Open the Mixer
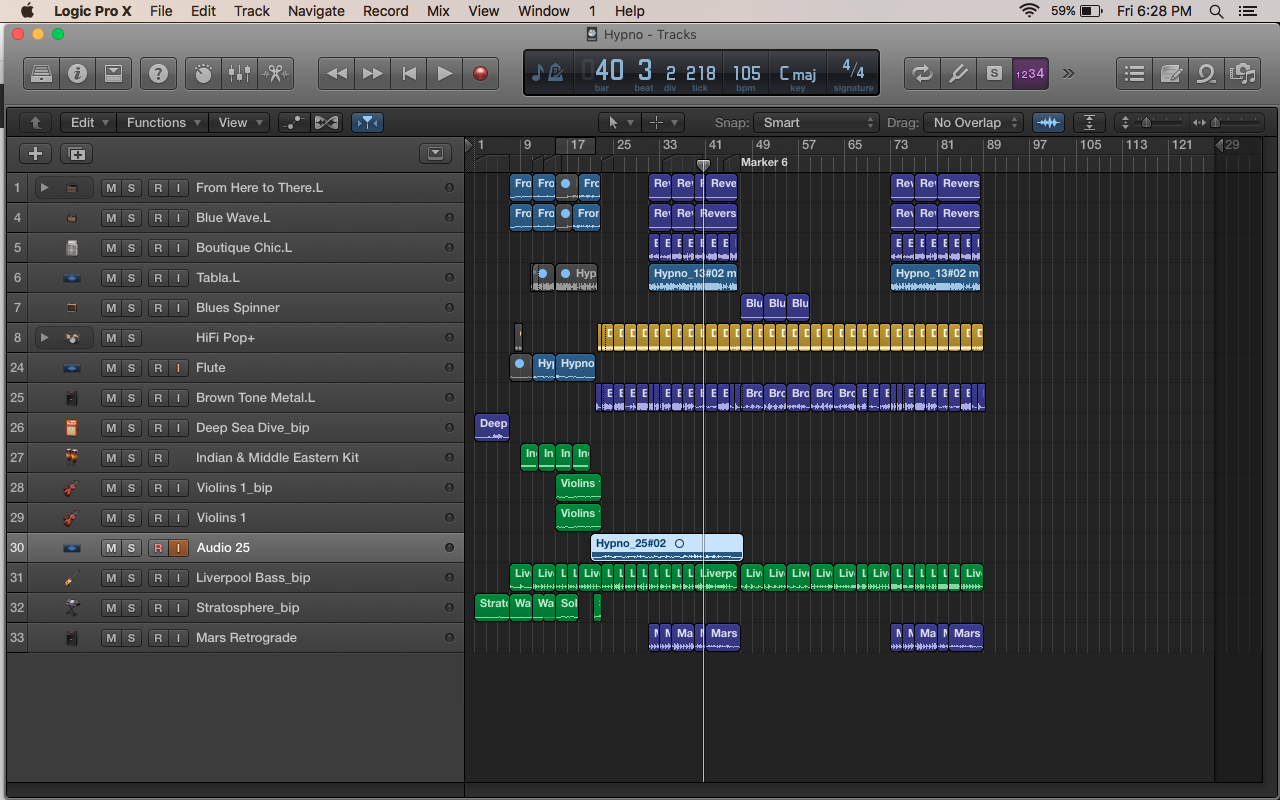Viewport: 1280px width, 800px height. coord(239,73)
